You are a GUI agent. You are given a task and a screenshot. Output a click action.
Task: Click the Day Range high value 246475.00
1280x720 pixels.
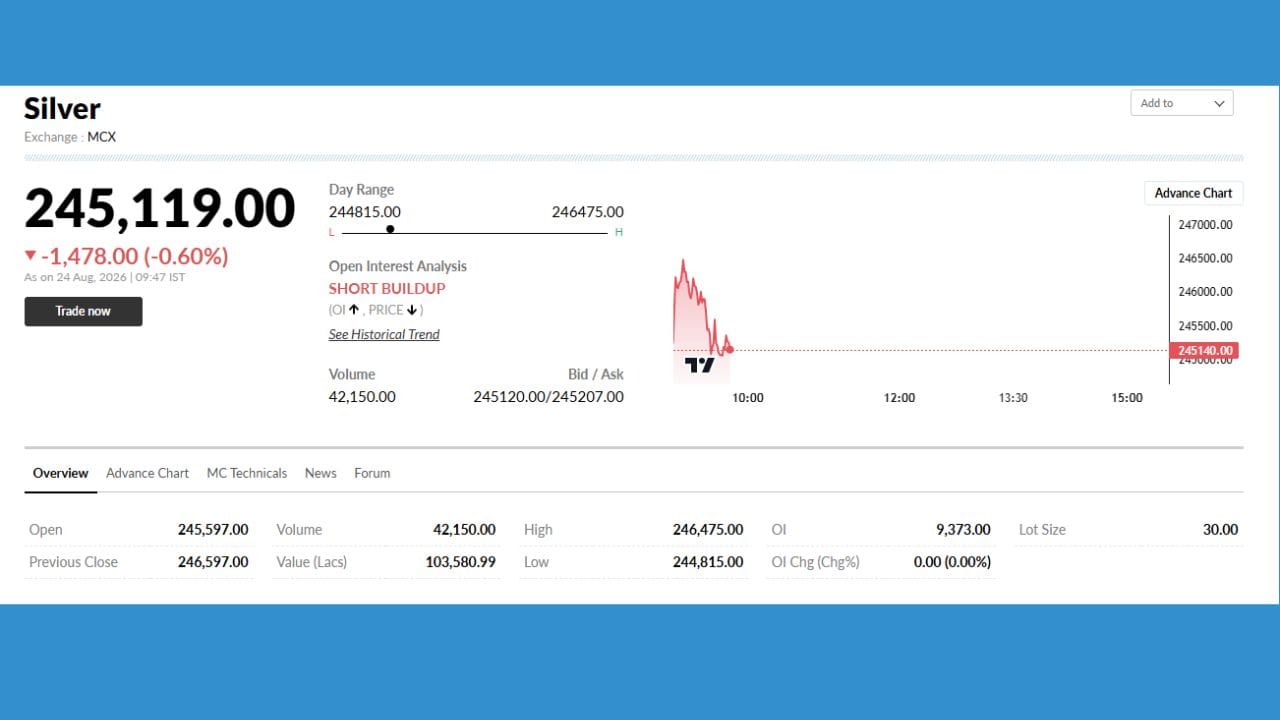point(588,212)
